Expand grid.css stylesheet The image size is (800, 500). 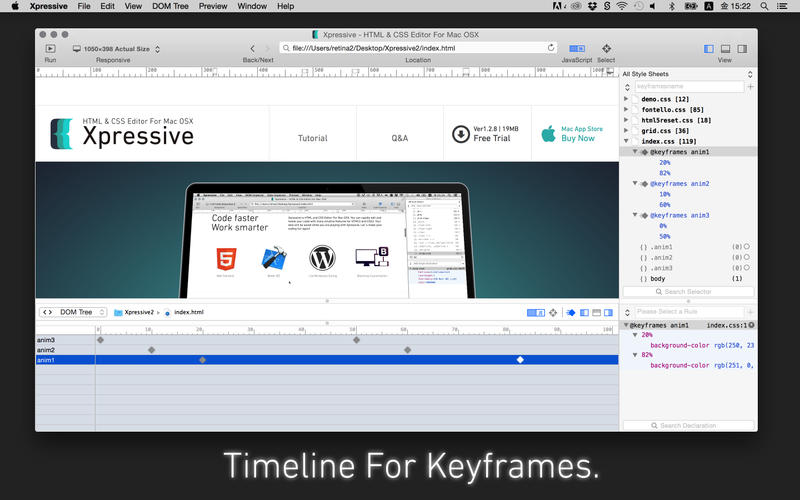coord(626,131)
